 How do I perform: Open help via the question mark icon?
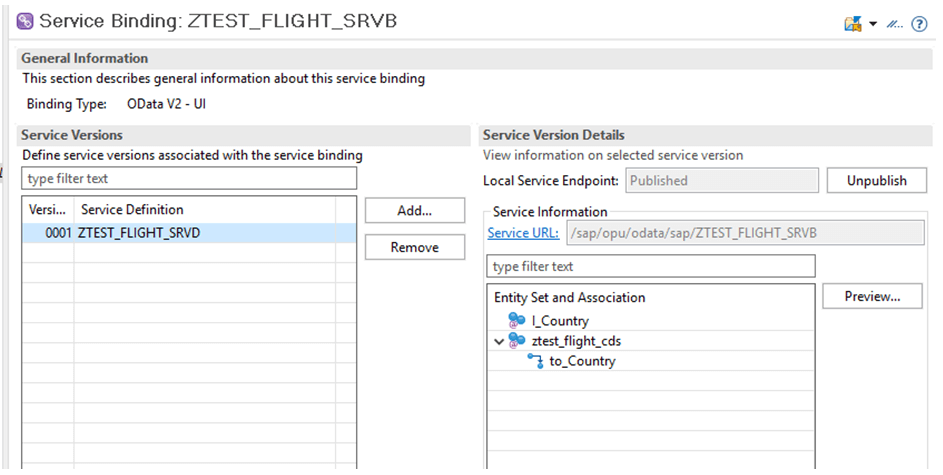pyautogui.click(x=920, y=24)
